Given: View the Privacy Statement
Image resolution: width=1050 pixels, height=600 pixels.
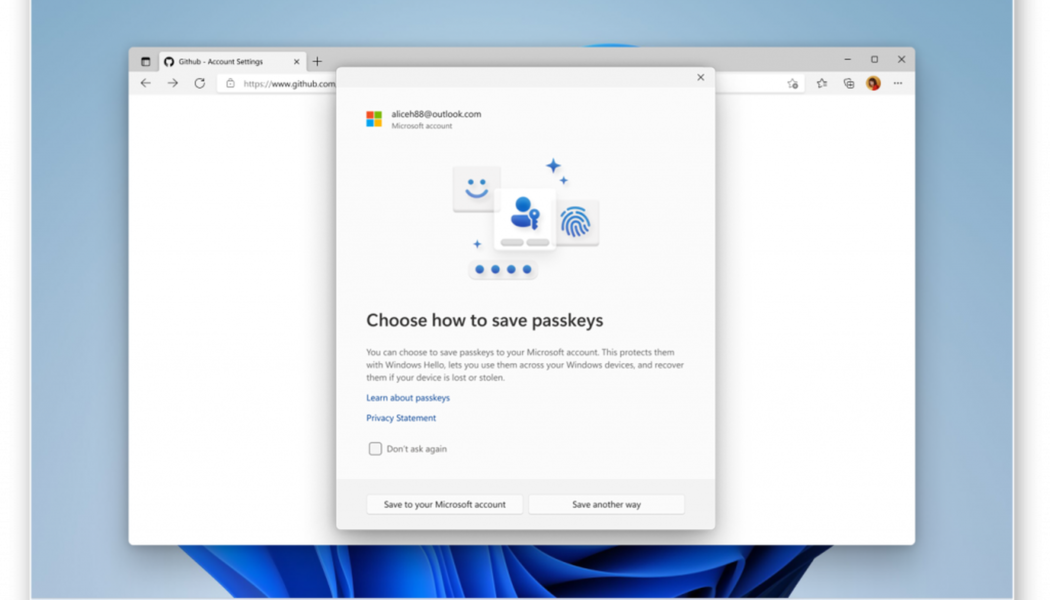Looking at the screenshot, I should point(400,418).
